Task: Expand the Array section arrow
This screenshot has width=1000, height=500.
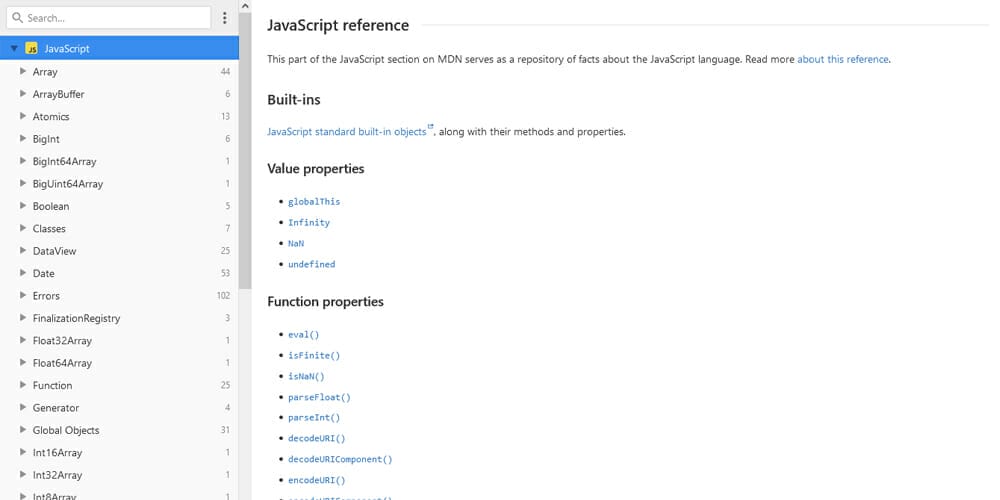Action: pos(23,72)
